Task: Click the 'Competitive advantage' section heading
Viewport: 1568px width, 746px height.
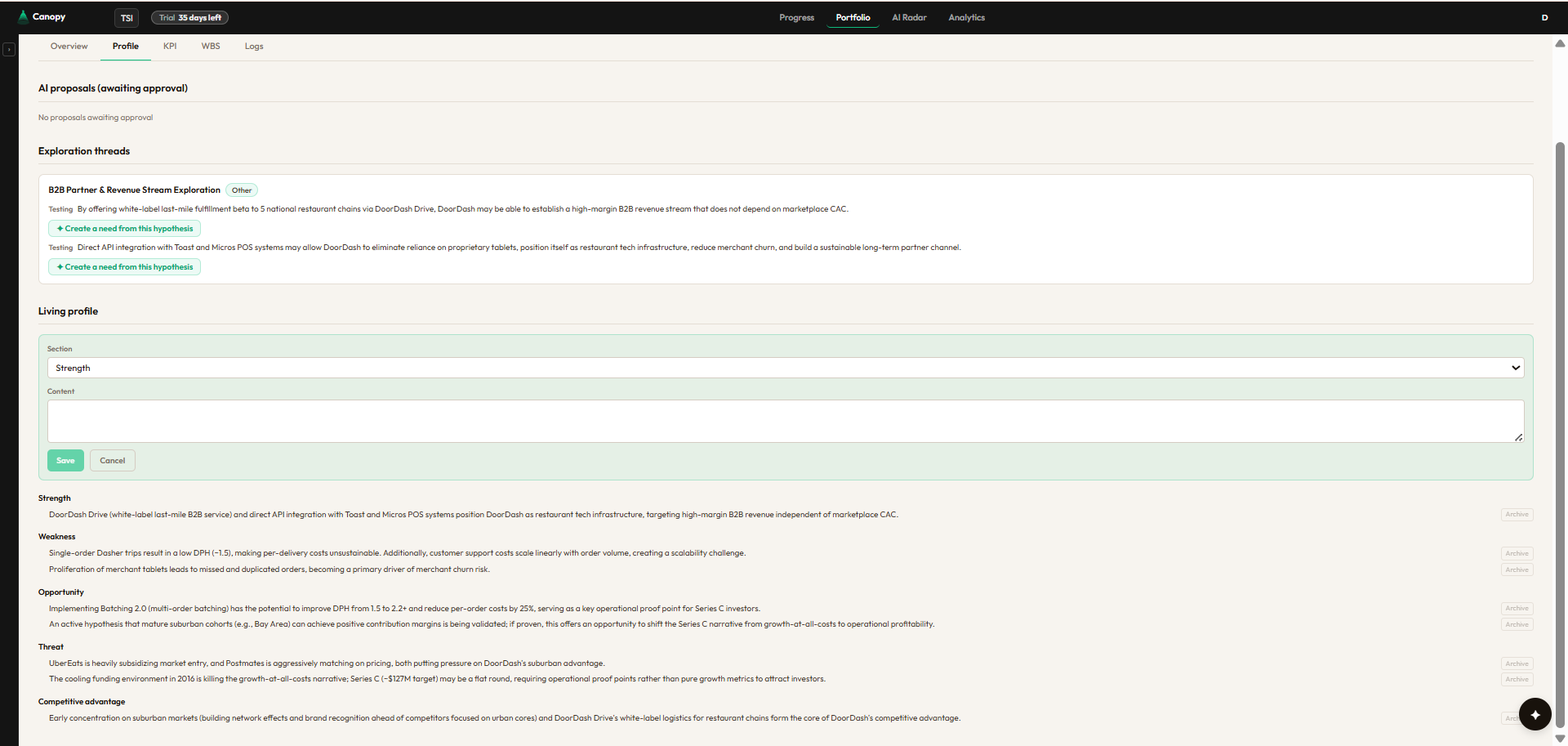Action: click(x=82, y=702)
